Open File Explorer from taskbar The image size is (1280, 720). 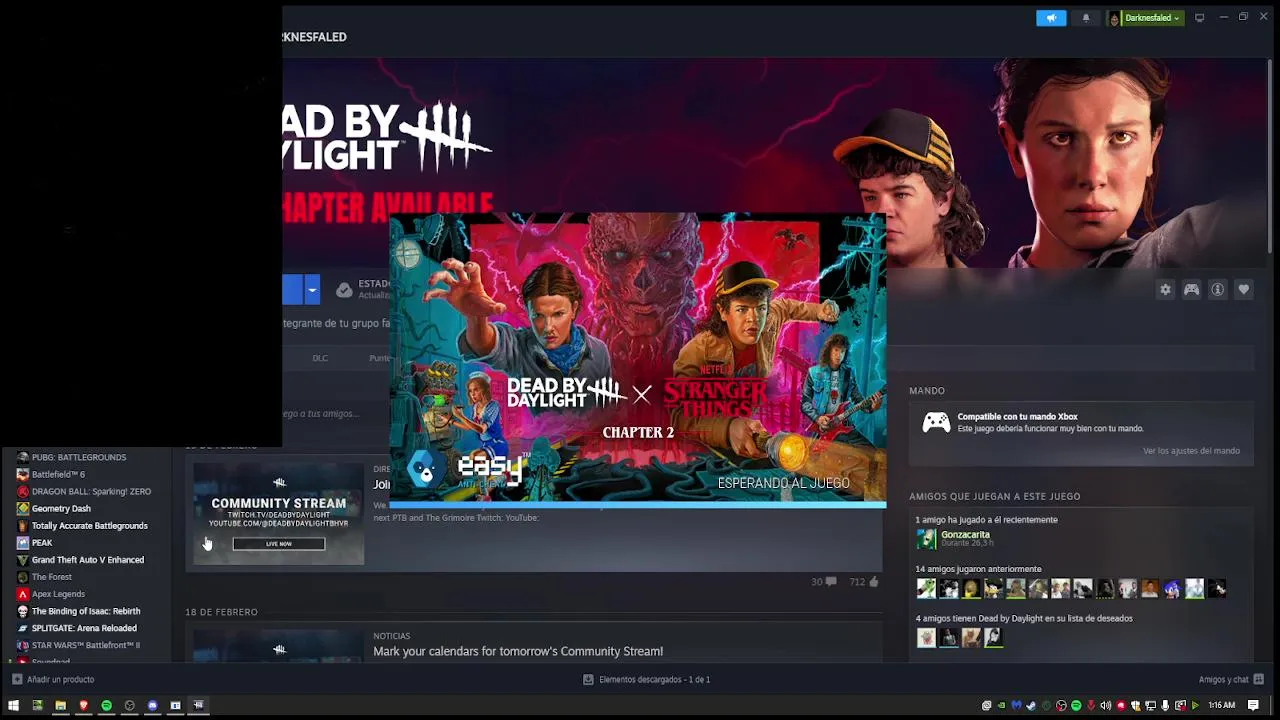(60, 705)
